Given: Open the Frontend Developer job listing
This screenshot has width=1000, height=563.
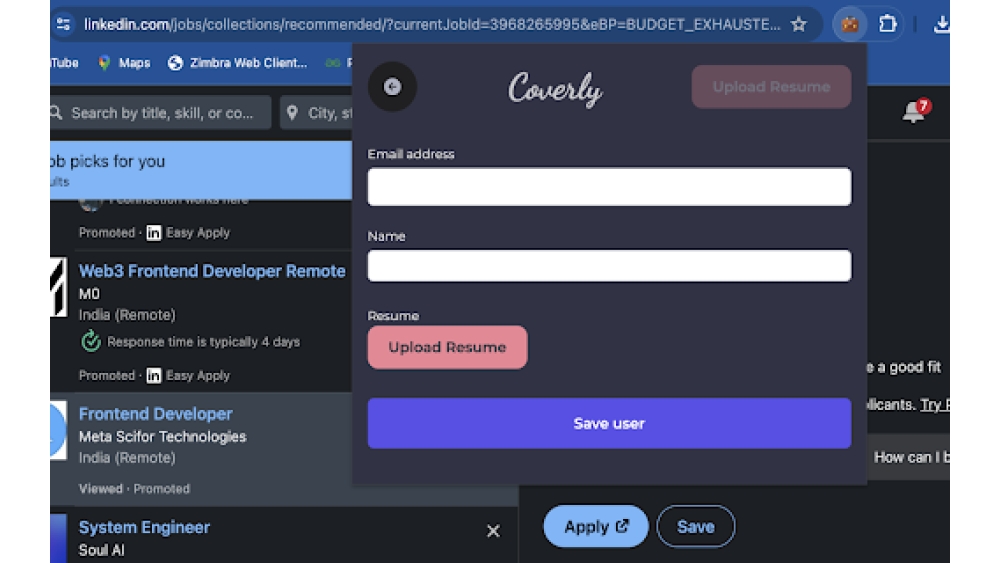Looking at the screenshot, I should [x=156, y=414].
